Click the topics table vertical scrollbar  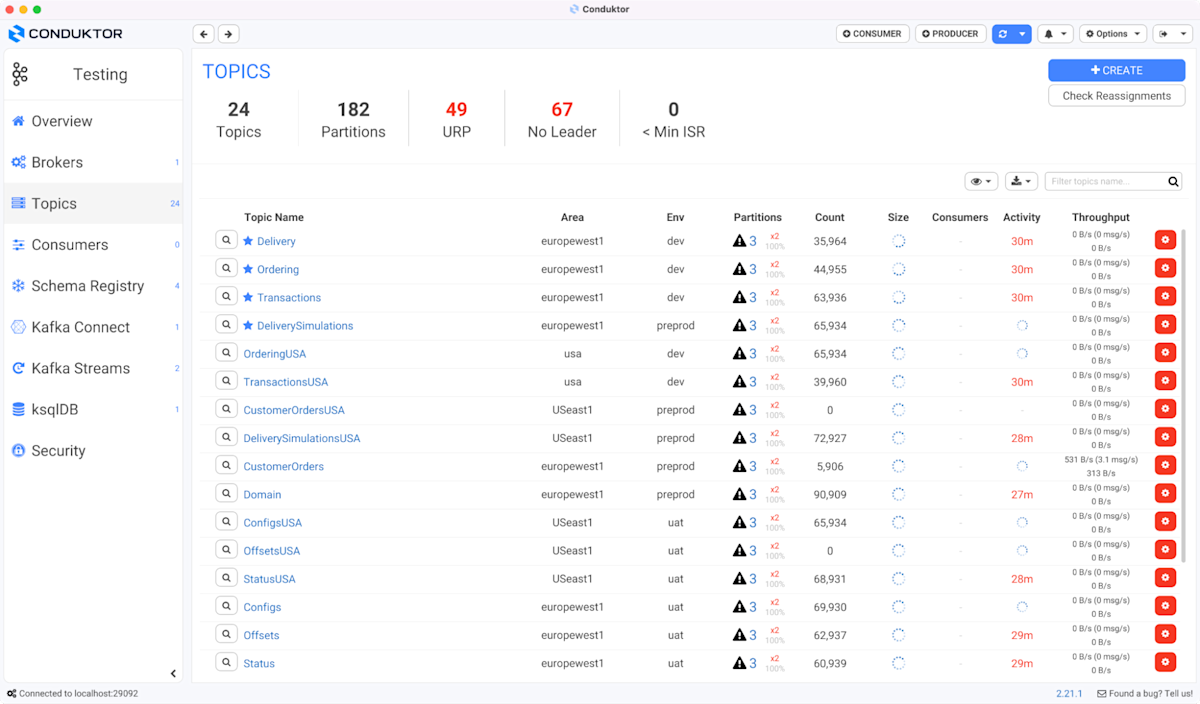point(1184,395)
